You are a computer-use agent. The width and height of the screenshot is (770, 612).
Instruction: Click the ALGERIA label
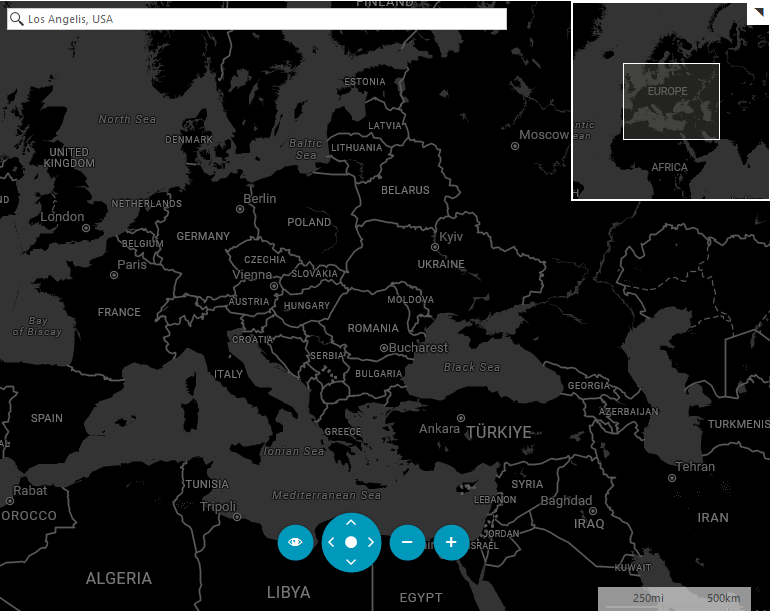tap(119, 579)
